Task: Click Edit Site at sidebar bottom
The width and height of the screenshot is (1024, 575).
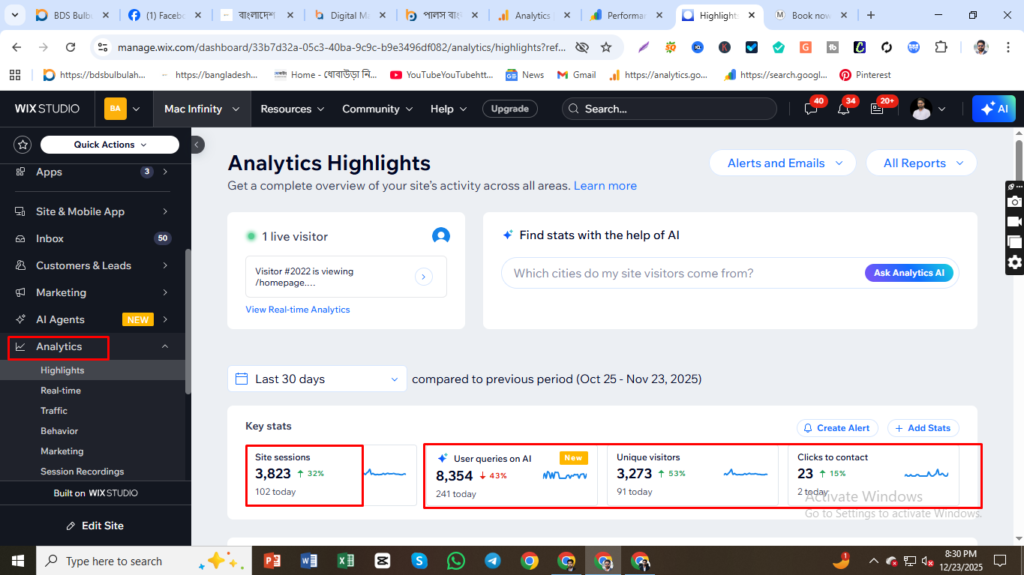Action: click(95, 525)
